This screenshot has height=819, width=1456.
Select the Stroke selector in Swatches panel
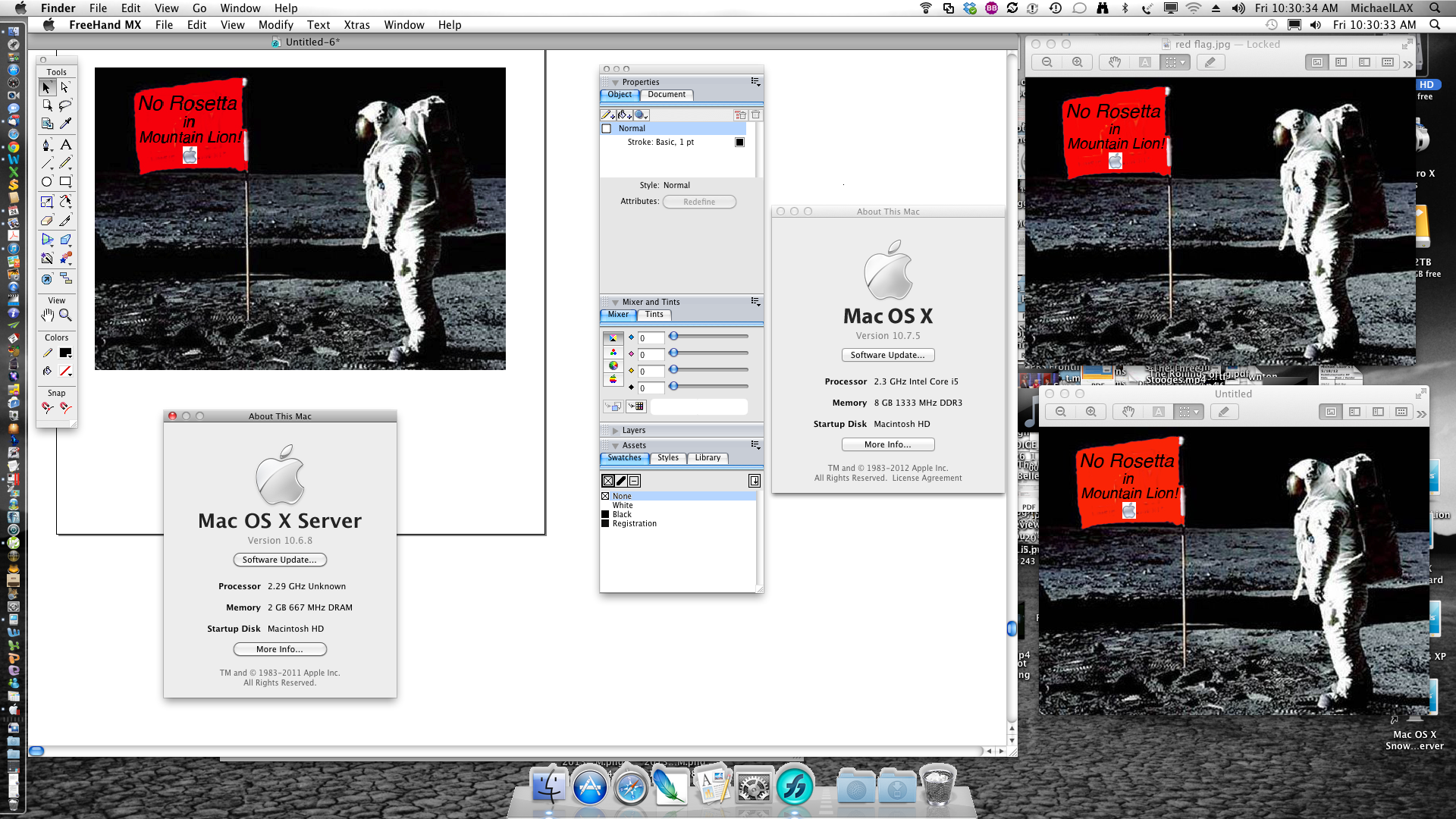(x=621, y=481)
